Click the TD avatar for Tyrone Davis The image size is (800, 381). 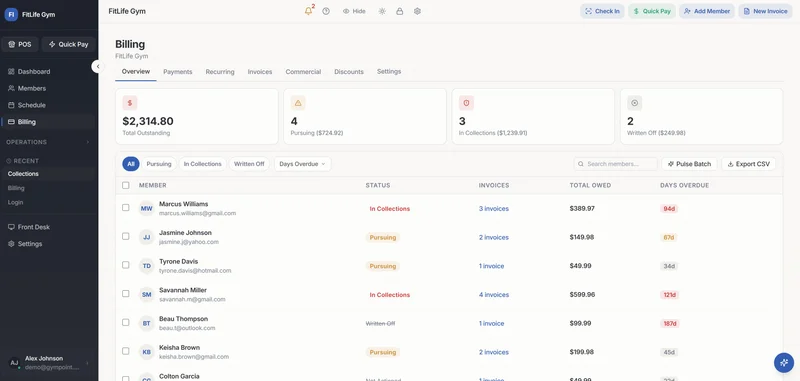pyautogui.click(x=146, y=266)
